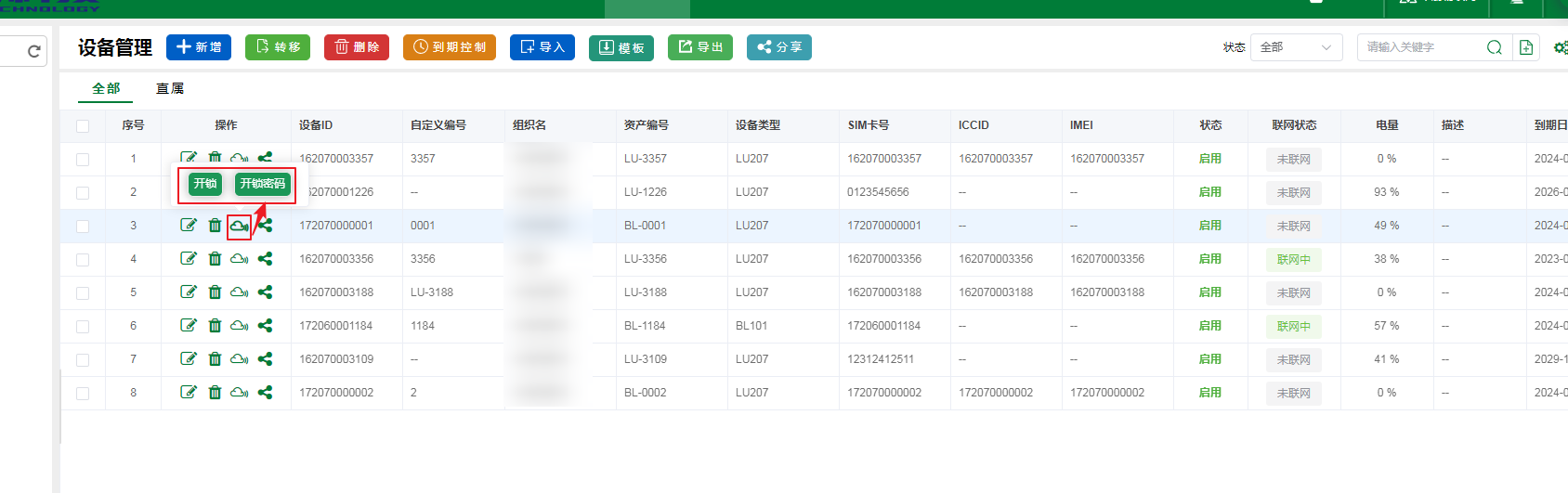
Task: Click the blue 新增 button
Action: 199,47
